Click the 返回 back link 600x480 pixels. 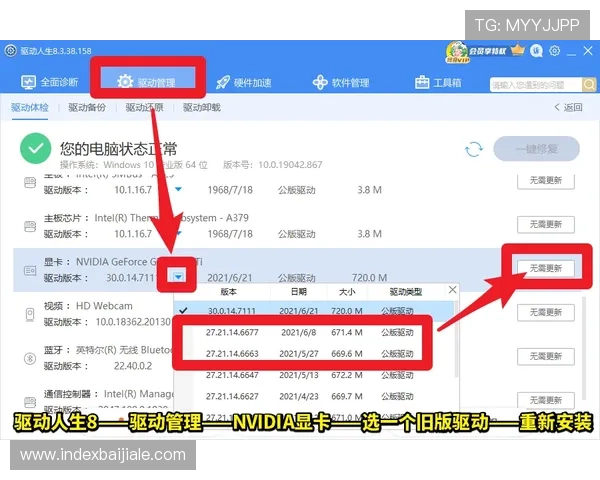[569, 108]
